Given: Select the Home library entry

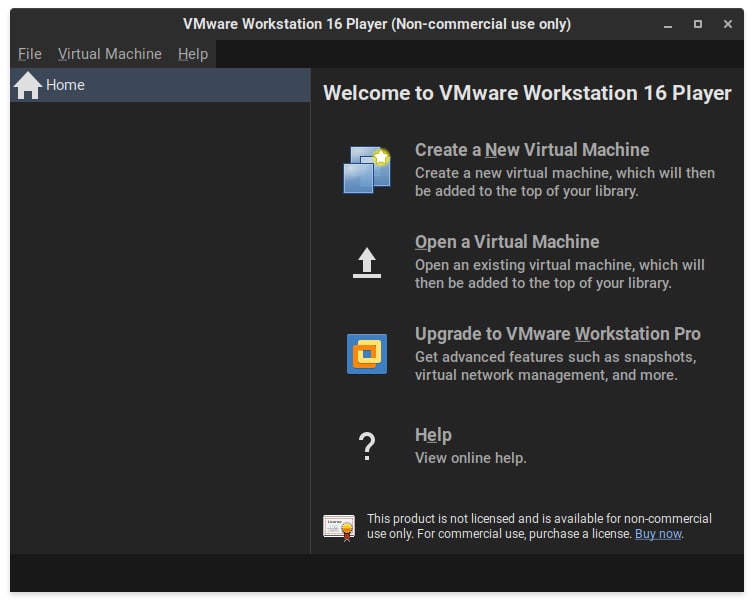Looking at the screenshot, I should click(x=160, y=85).
